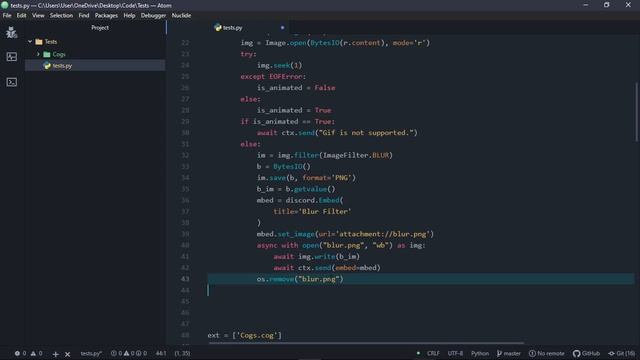This screenshot has height=360, width=640.
Task: Click line number 48 in gutter
Action: [185, 336]
